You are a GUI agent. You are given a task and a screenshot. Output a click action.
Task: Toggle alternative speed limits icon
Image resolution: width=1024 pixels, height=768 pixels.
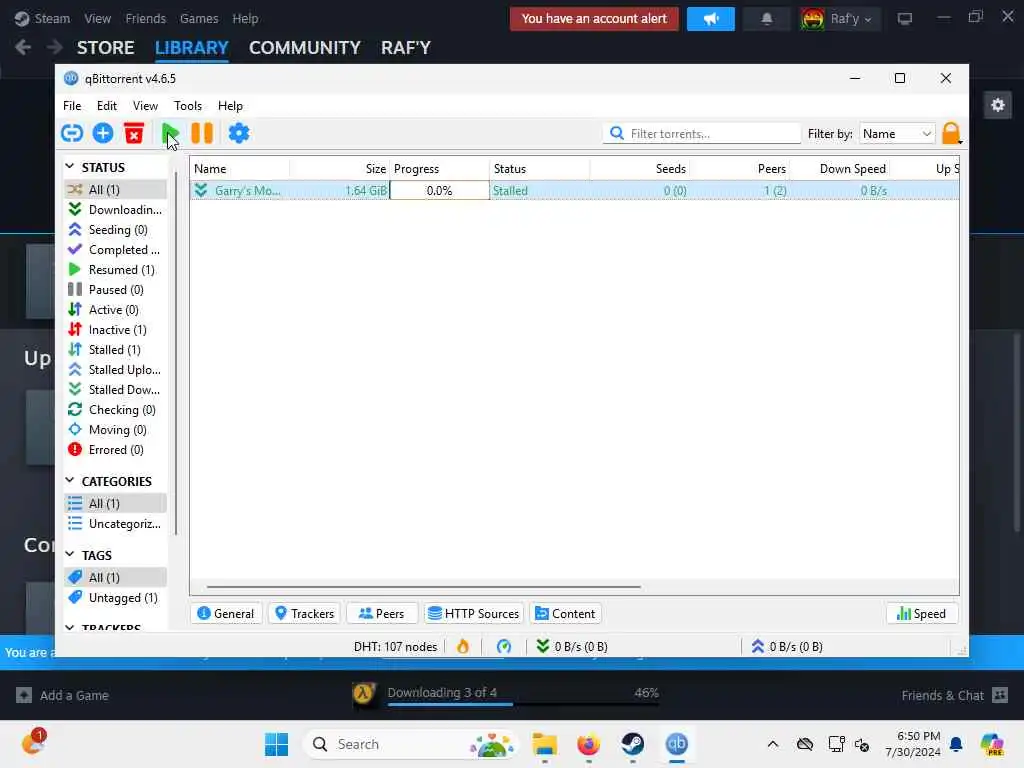pos(504,647)
